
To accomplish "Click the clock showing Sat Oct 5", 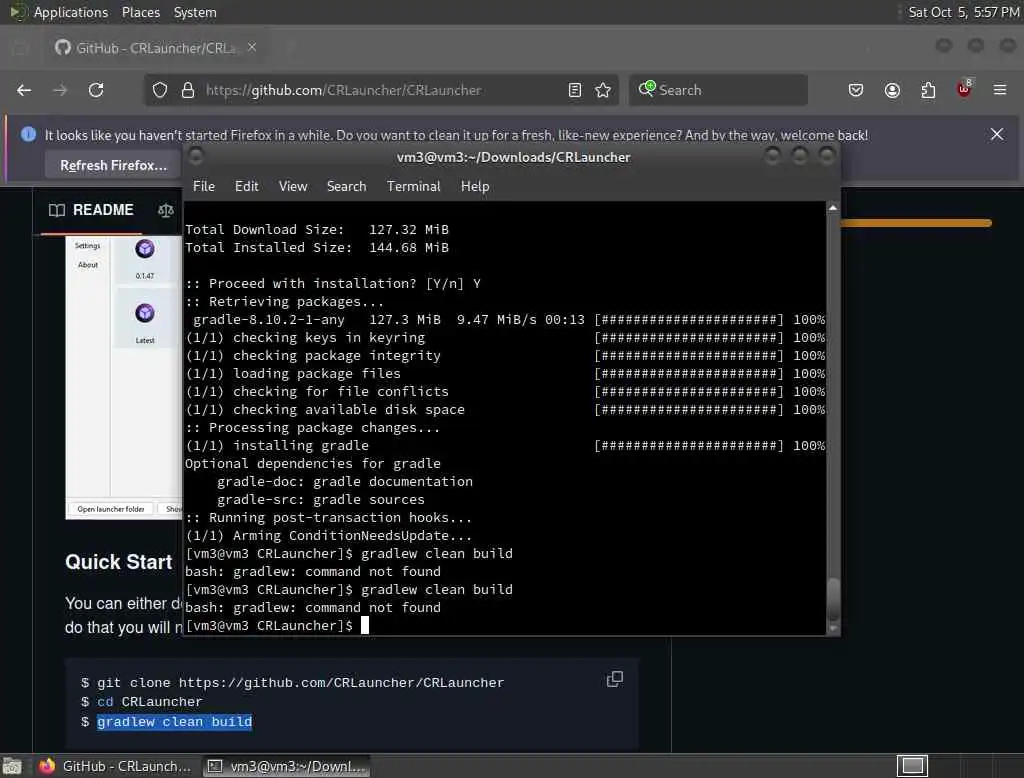I will pos(963,12).
